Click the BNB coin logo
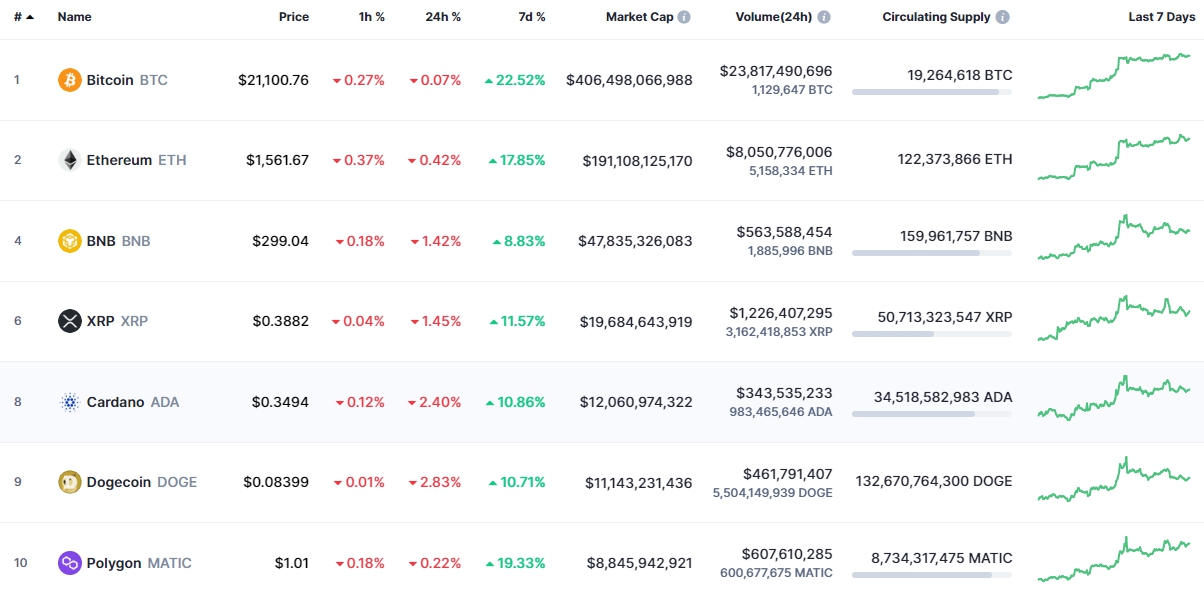The width and height of the screenshot is (1204, 596). pos(70,241)
